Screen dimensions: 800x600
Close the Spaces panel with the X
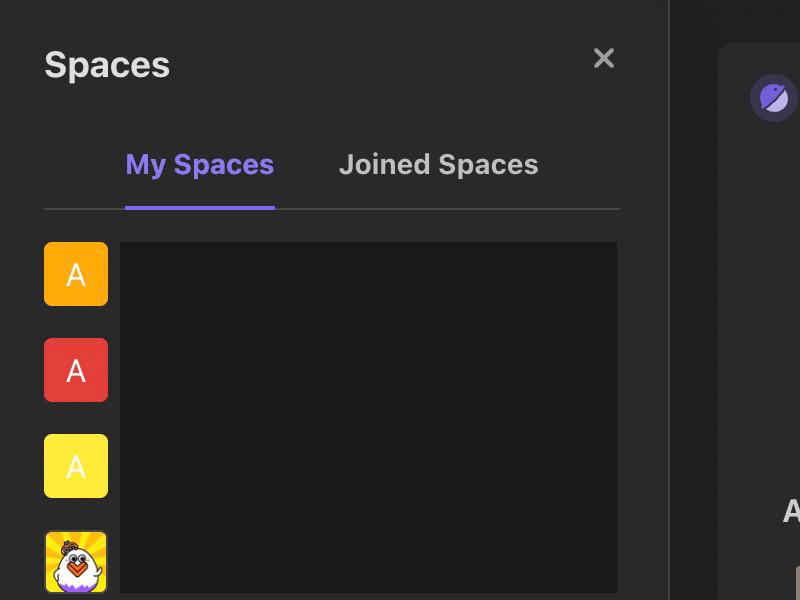(604, 58)
